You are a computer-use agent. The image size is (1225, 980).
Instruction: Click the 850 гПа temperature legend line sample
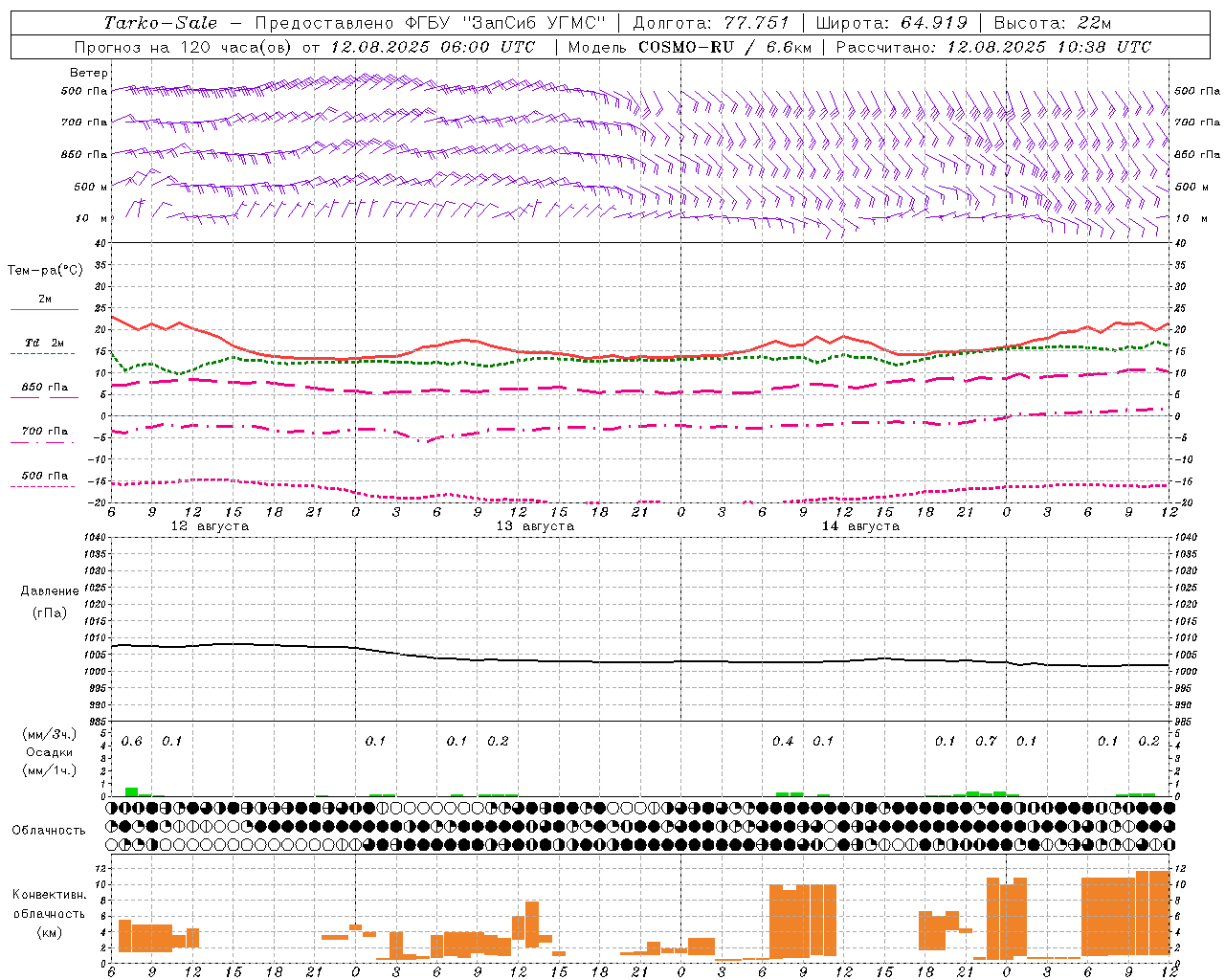click(x=44, y=397)
